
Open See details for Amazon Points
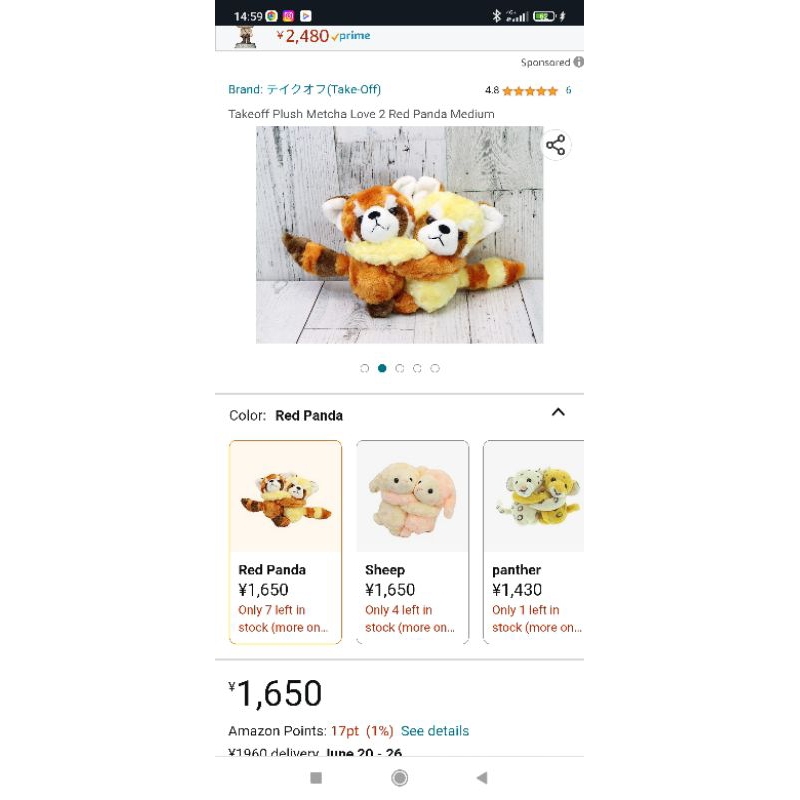435,731
